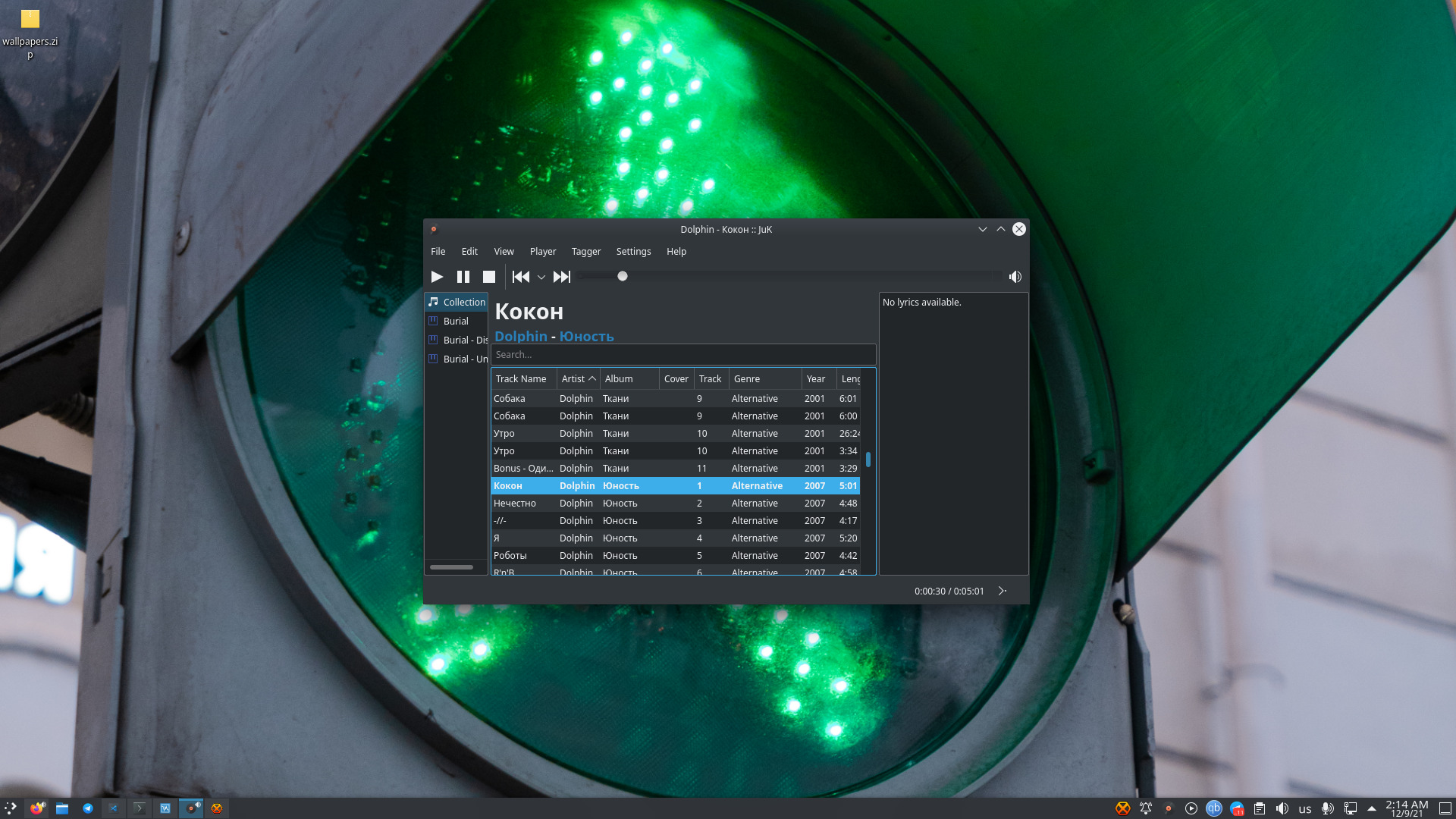Click the Юность album link
Screen dimensions: 1456x819
tap(586, 336)
